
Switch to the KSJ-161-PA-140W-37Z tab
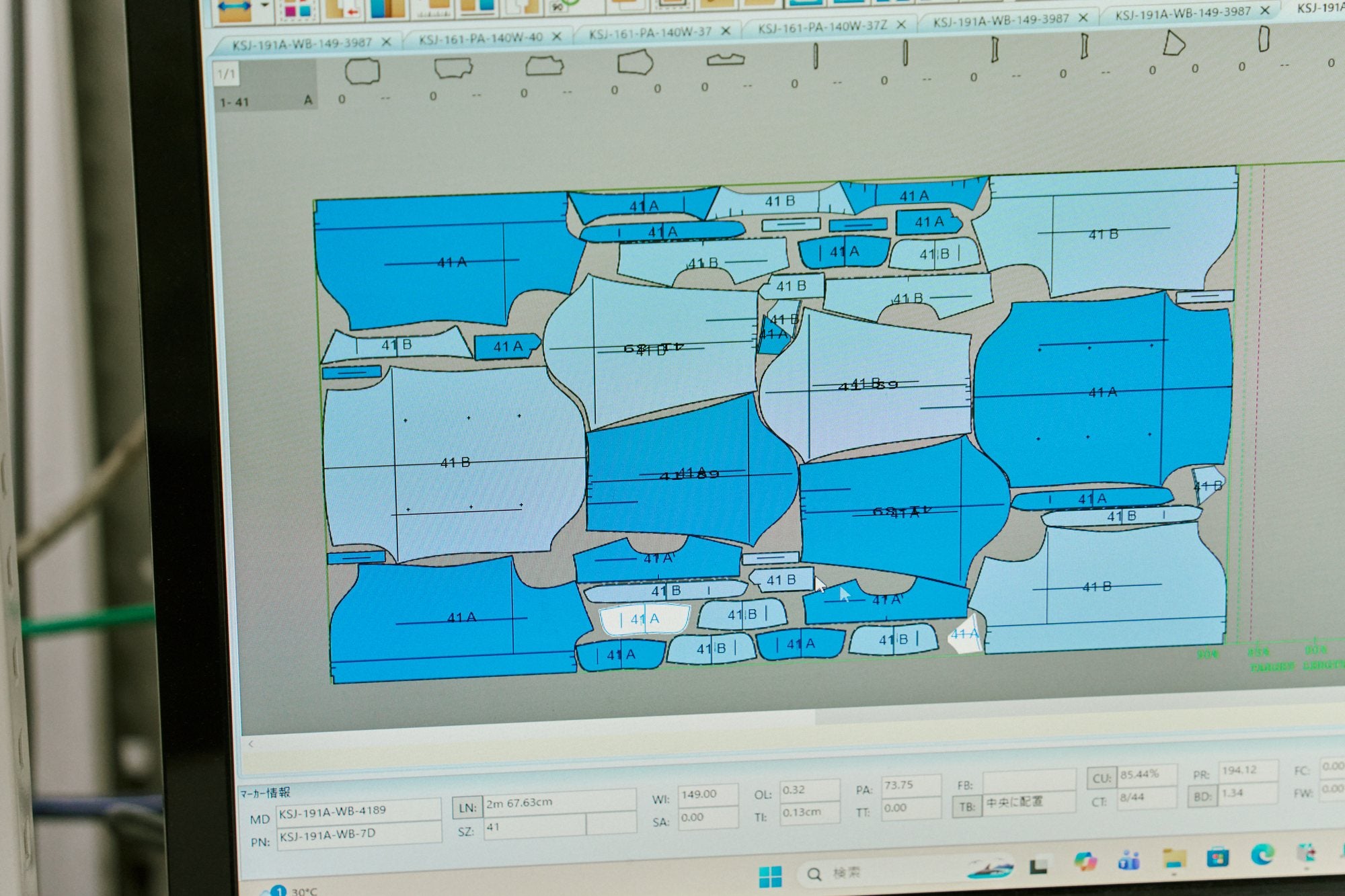(822, 27)
